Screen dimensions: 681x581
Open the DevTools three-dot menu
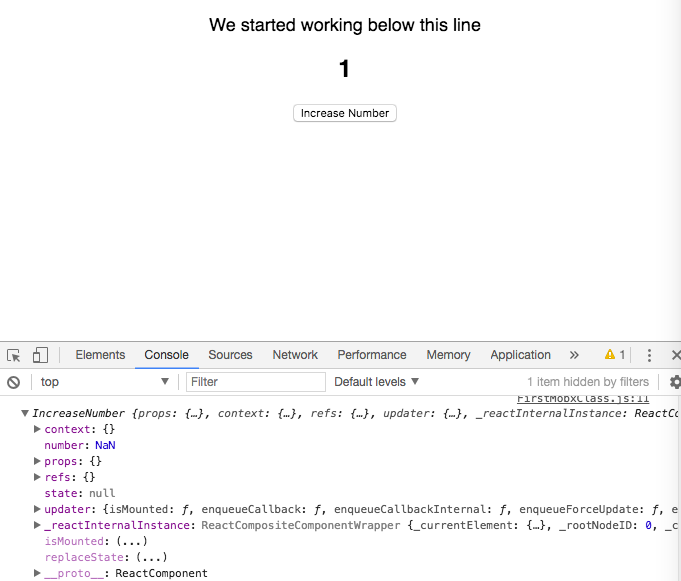[x=649, y=355]
